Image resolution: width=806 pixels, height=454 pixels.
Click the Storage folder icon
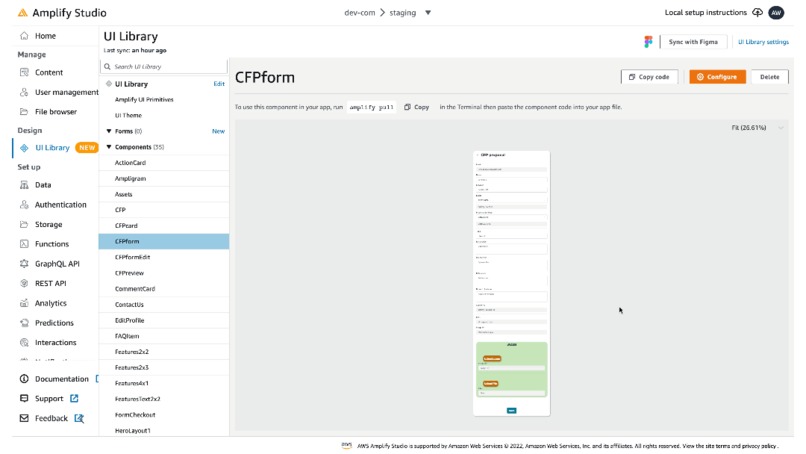[24, 225]
